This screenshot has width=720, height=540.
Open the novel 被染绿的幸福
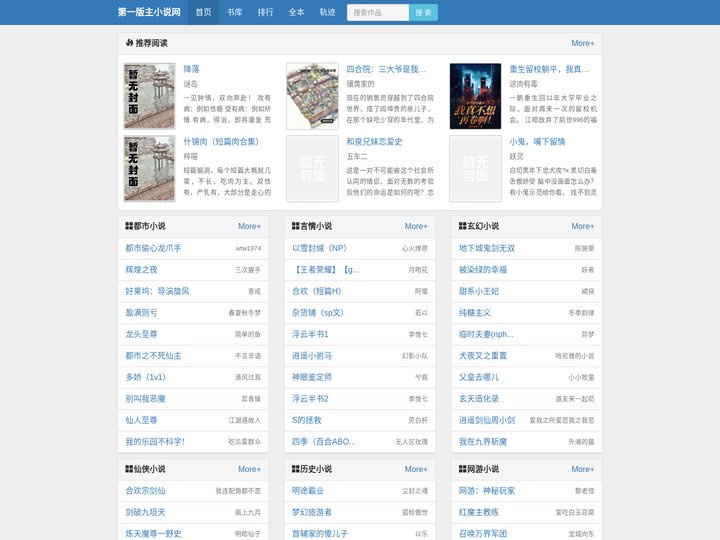point(483,270)
